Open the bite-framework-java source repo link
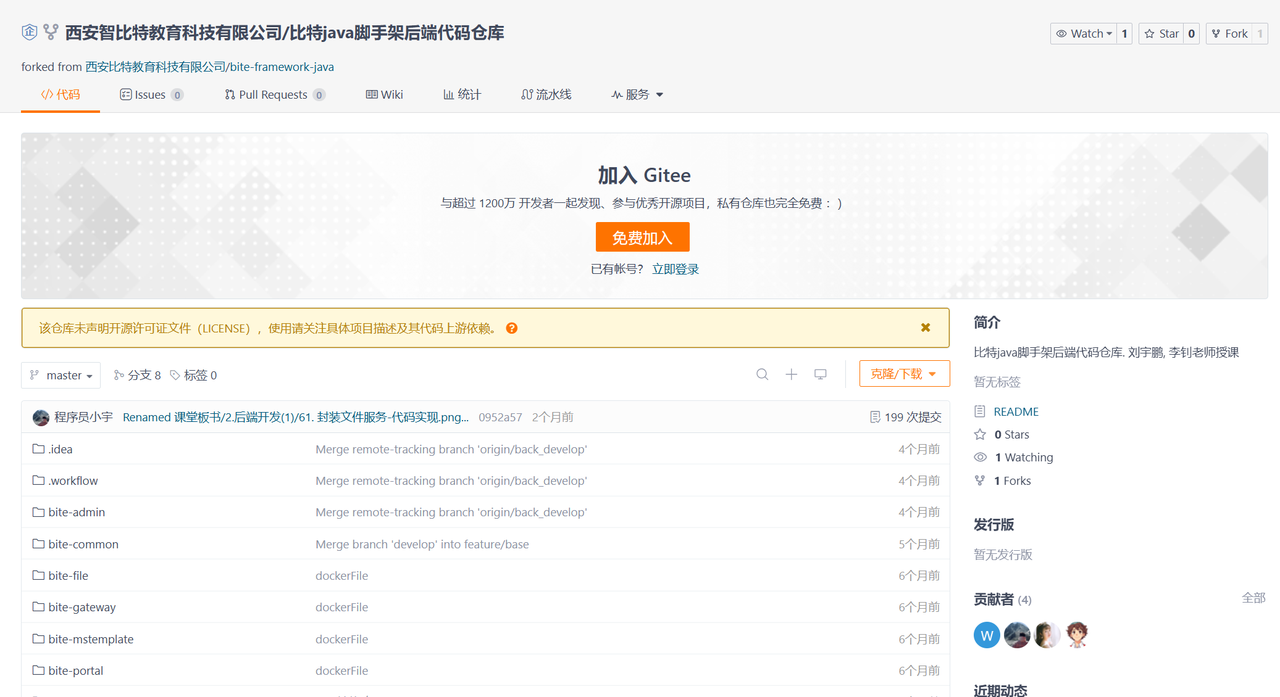 point(282,67)
